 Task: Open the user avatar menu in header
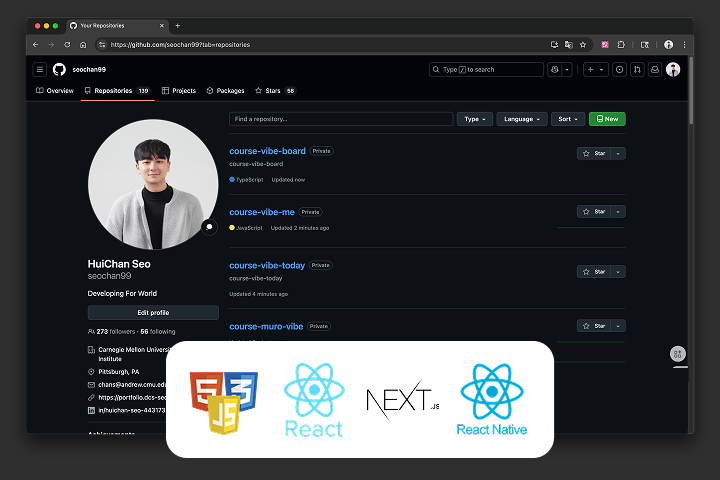click(673, 69)
